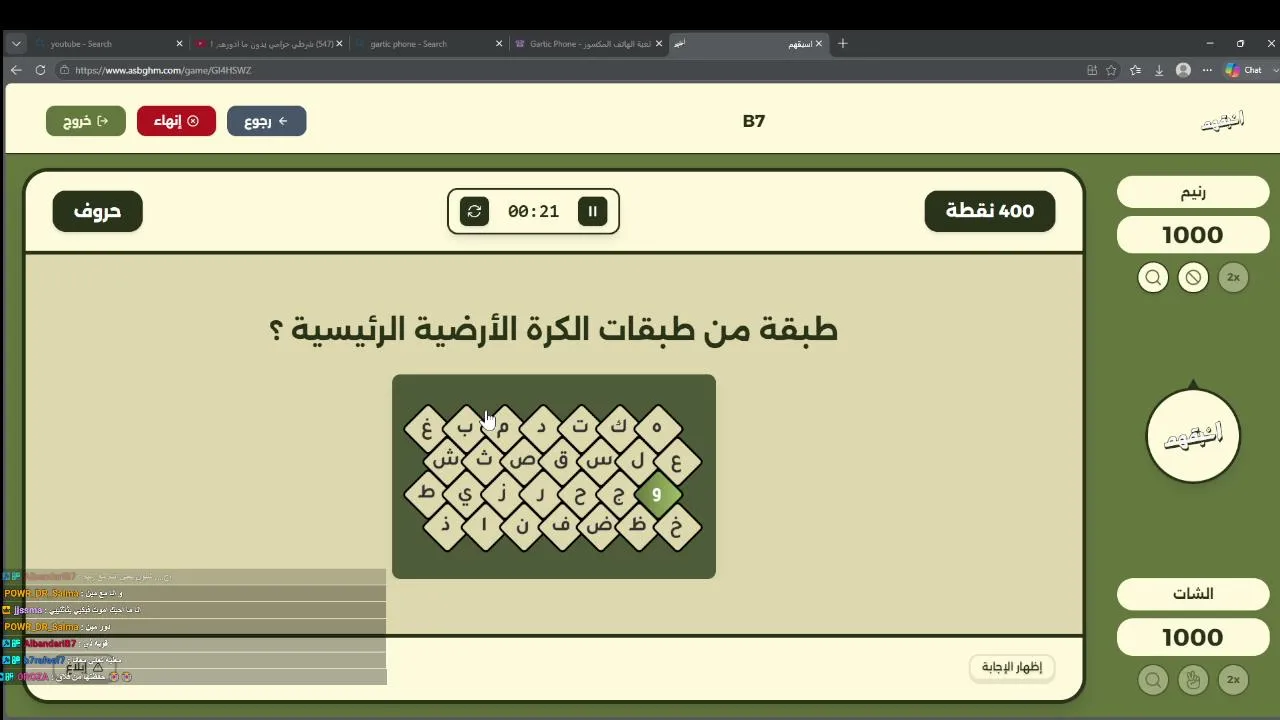Select the letter خ tile
This screenshot has width=1280, height=720.
click(x=676, y=526)
